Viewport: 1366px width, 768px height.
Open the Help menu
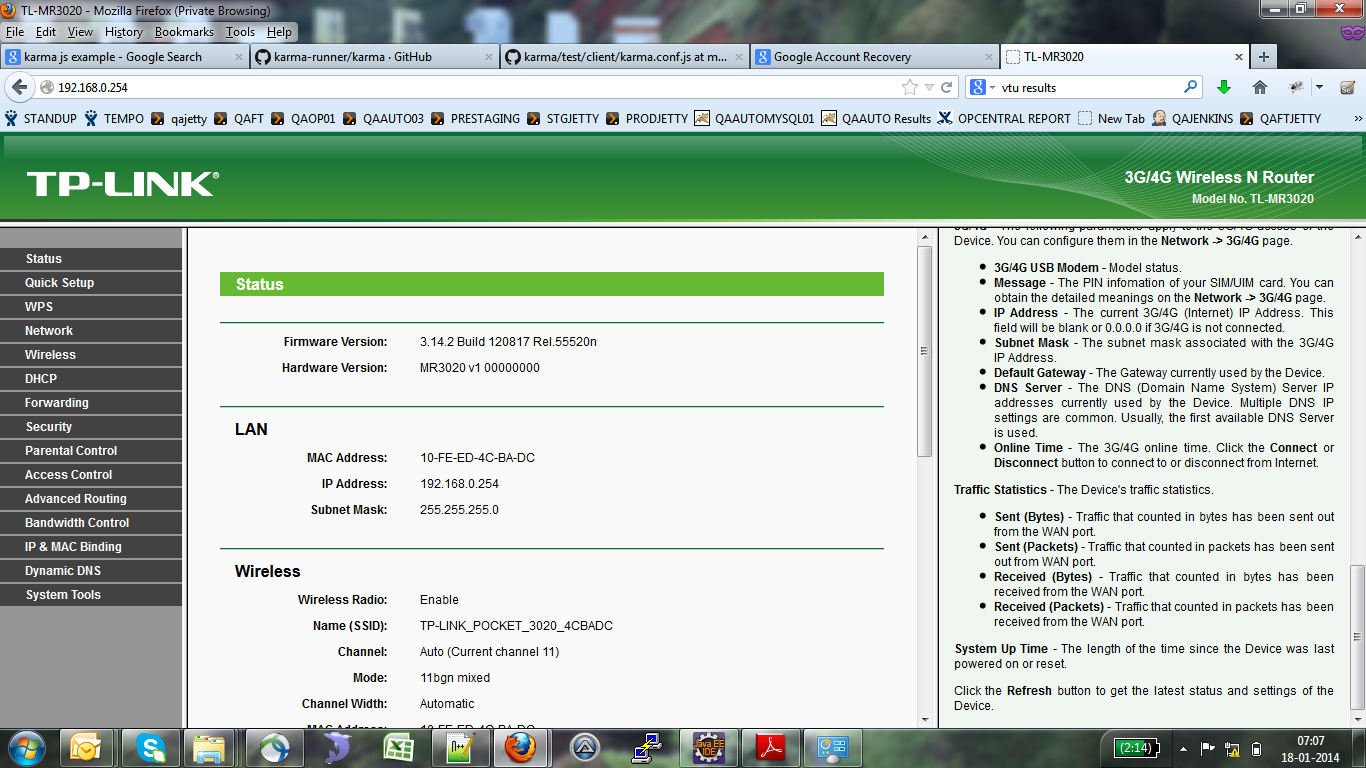click(x=279, y=32)
